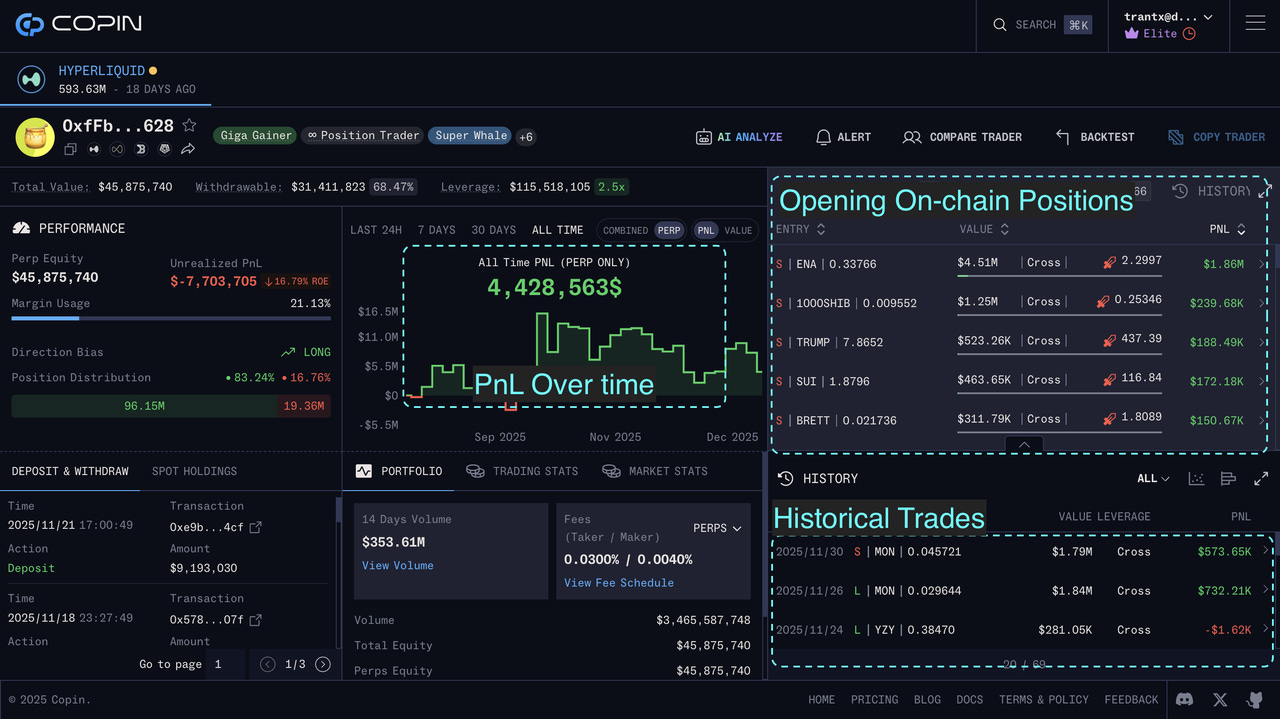The height and width of the screenshot is (719, 1280).
Task: Open Compare Trader
Action: (962, 137)
